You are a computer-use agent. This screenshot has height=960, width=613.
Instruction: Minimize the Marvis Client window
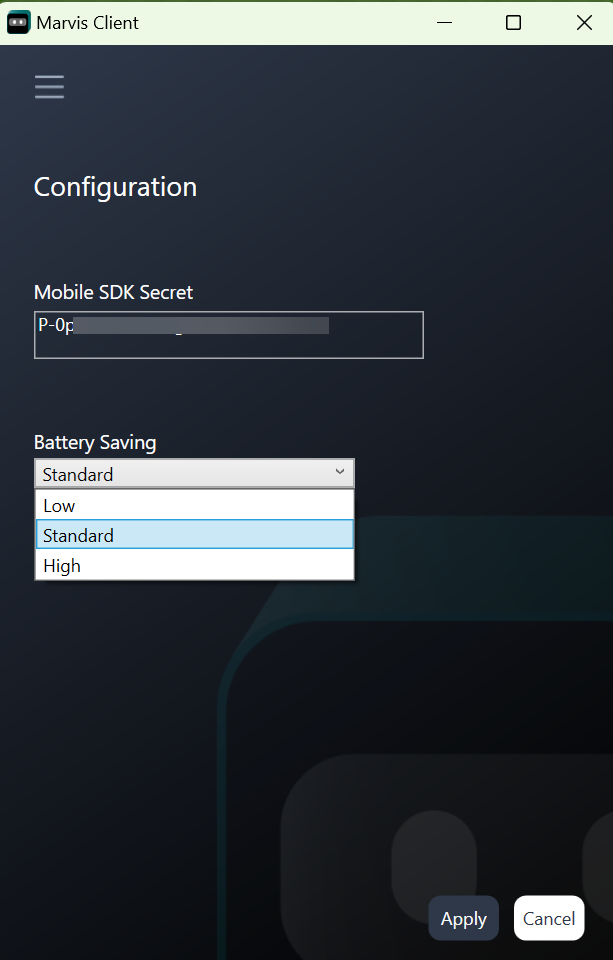444,23
